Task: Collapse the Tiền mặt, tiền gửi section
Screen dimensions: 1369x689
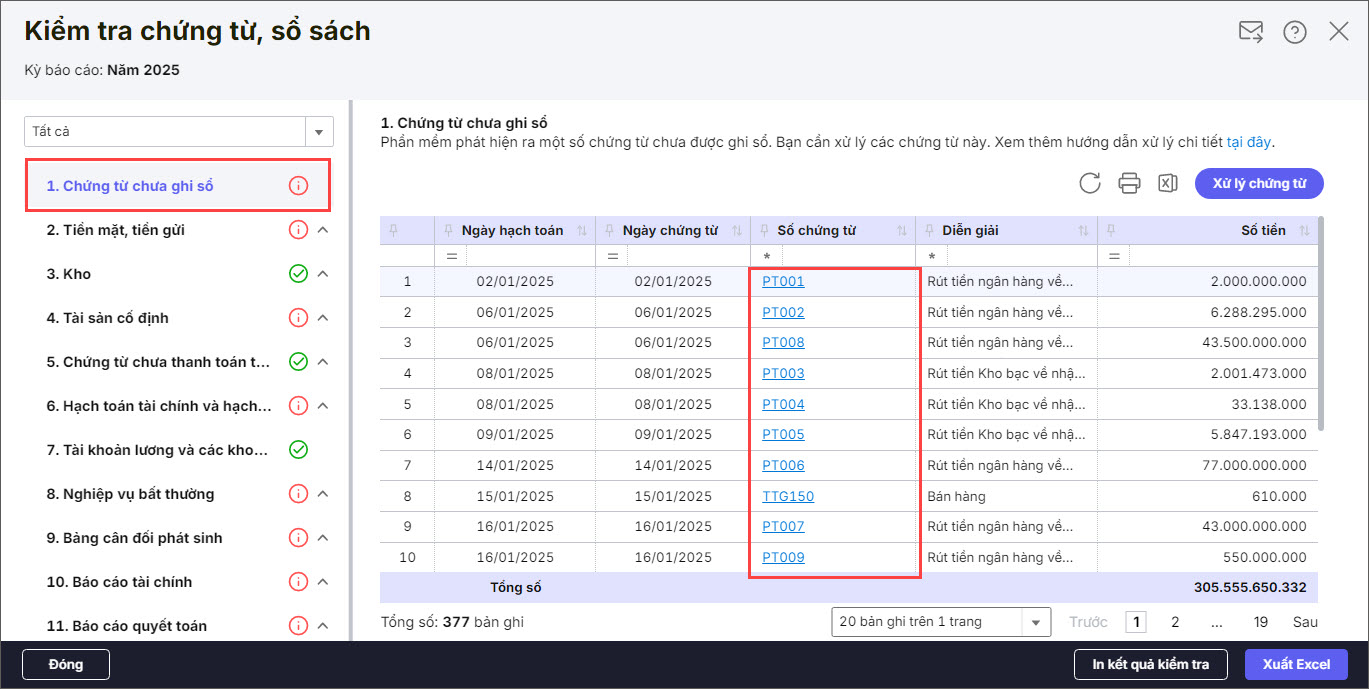Action: [x=323, y=230]
